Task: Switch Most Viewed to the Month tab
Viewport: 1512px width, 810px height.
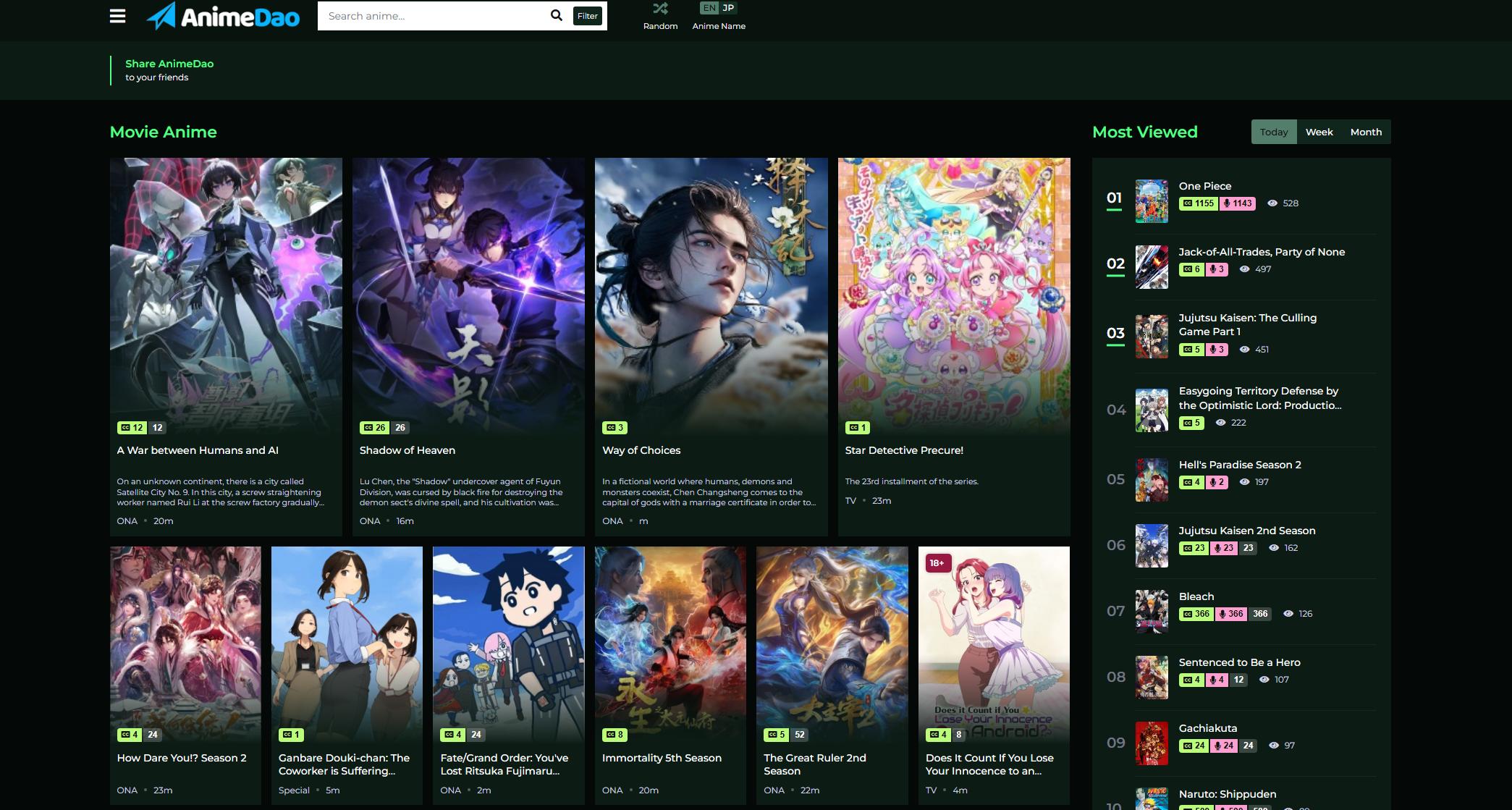Action: click(x=1366, y=132)
